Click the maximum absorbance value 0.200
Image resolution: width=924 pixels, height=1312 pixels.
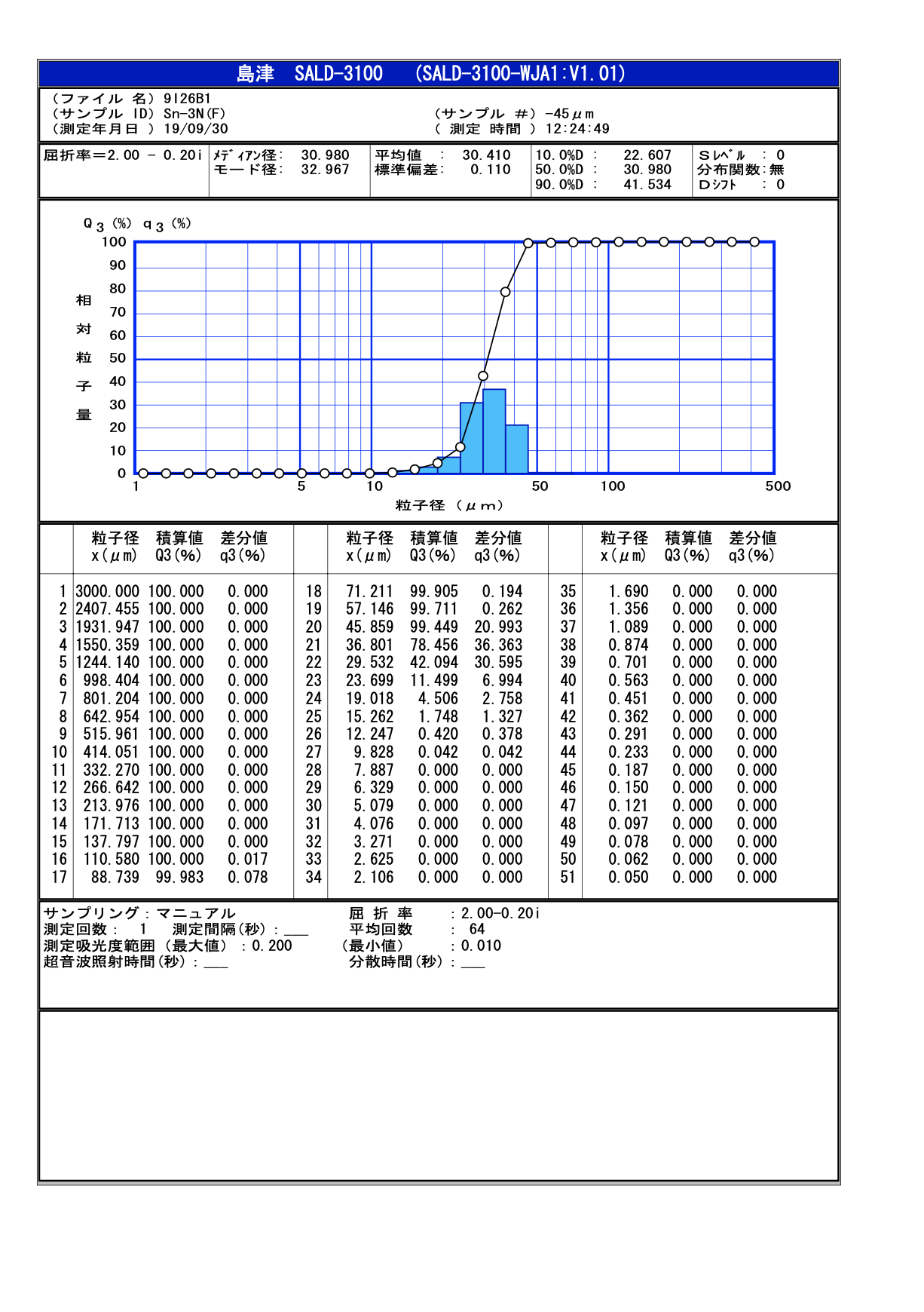271,946
